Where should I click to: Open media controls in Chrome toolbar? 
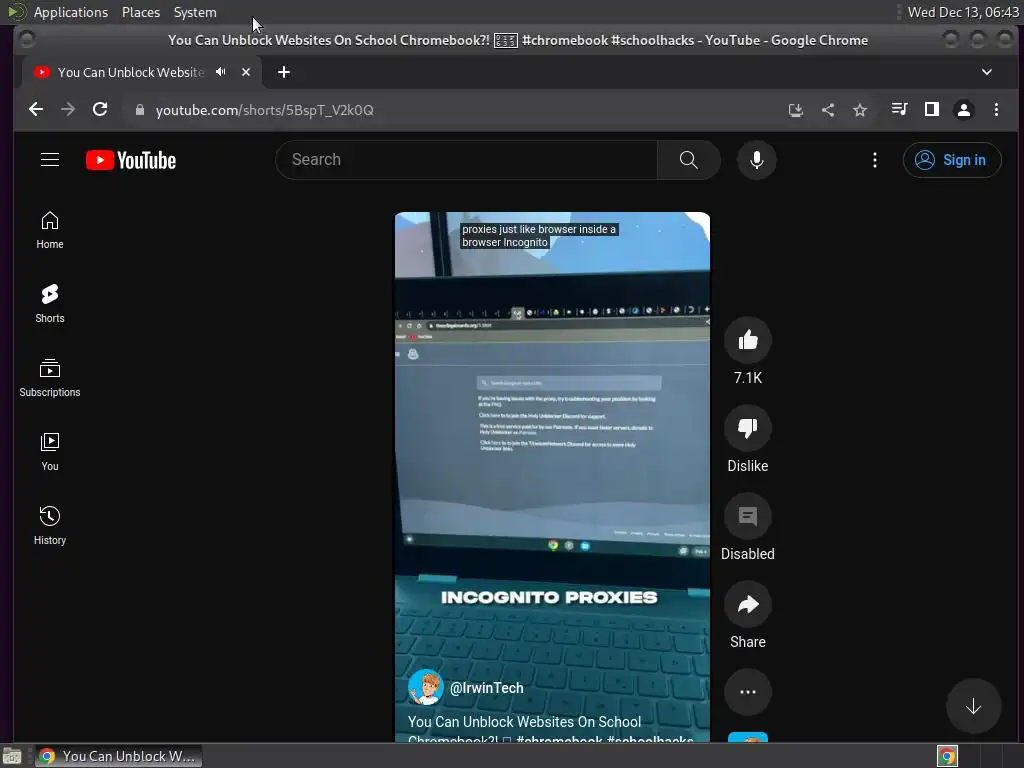899,110
